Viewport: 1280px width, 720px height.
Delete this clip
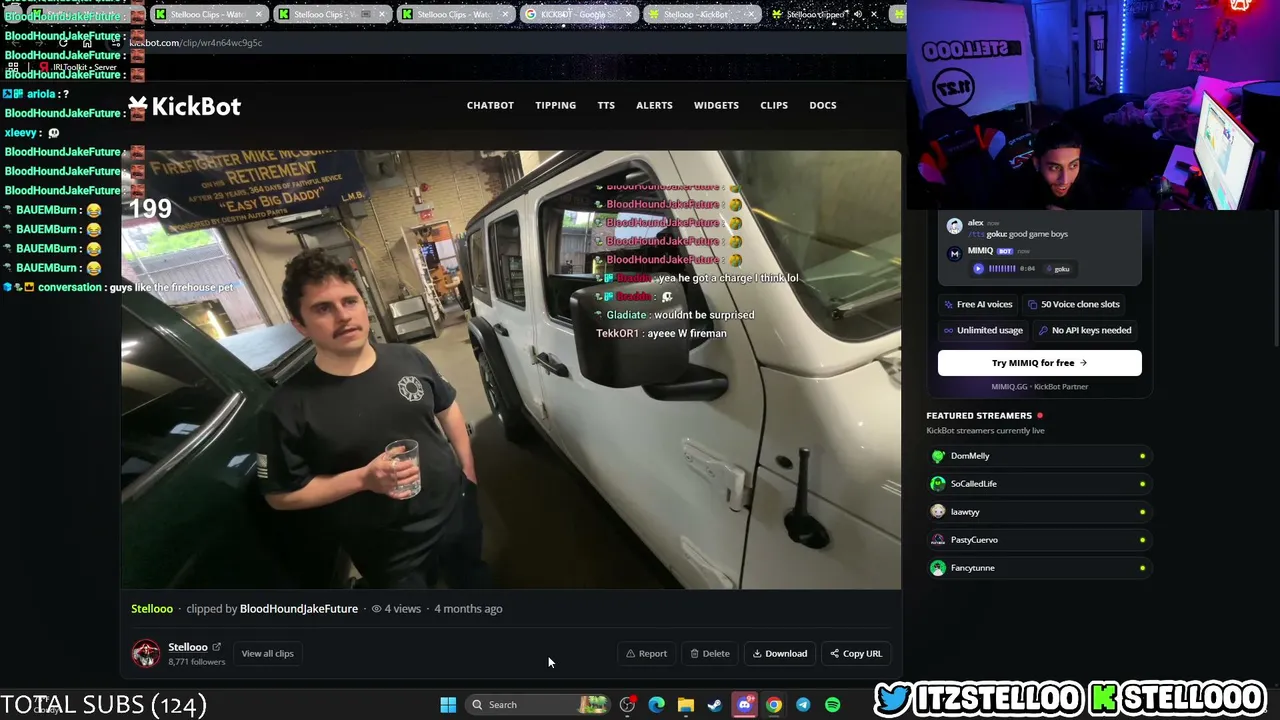(710, 654)
